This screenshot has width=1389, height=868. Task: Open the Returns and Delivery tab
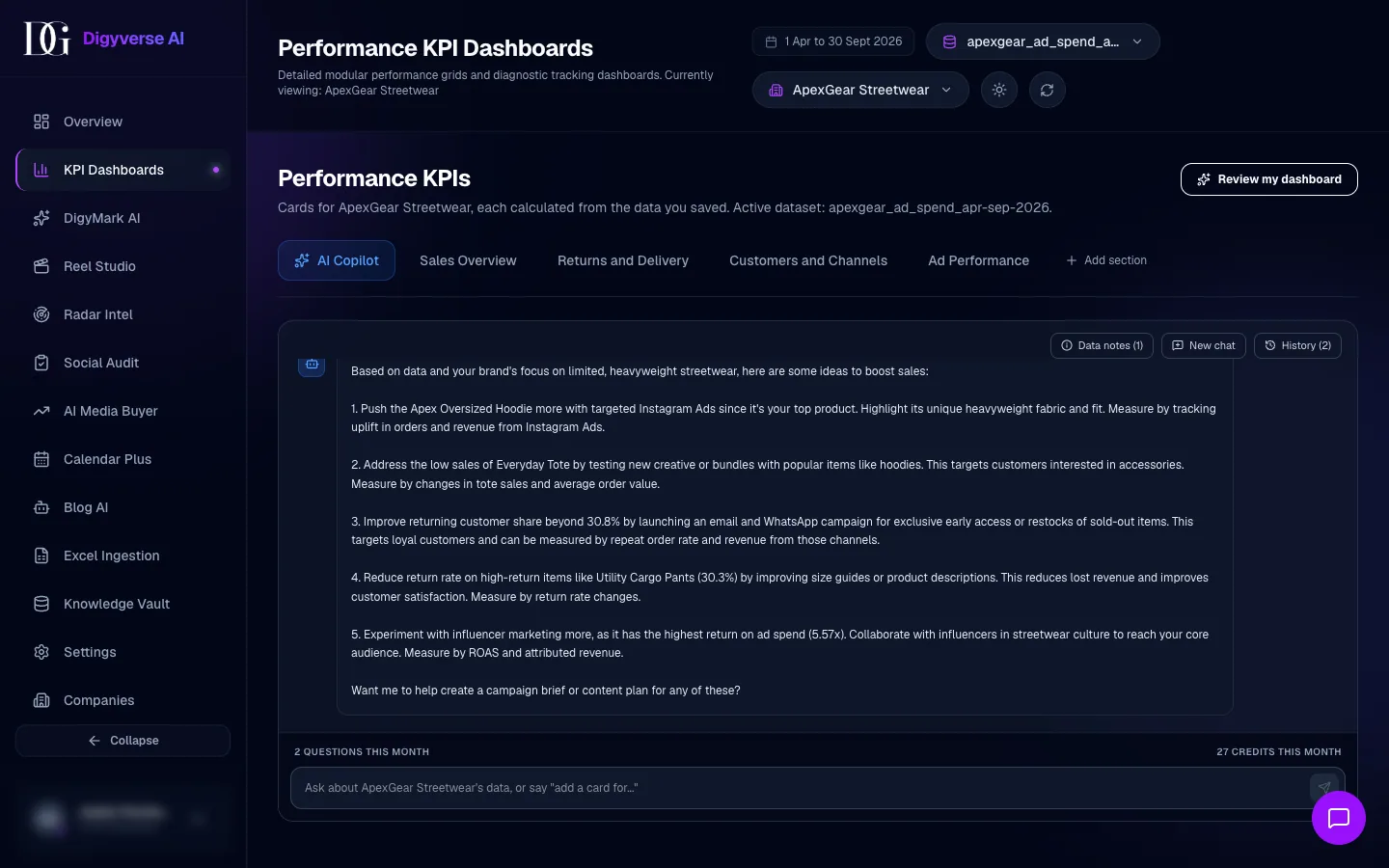coord(623,260)
